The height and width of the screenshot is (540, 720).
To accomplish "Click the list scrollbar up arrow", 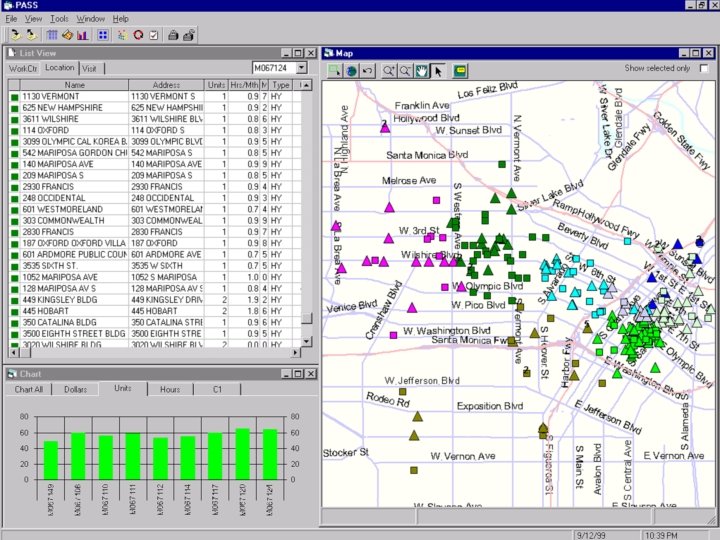I will coord(306,85).
